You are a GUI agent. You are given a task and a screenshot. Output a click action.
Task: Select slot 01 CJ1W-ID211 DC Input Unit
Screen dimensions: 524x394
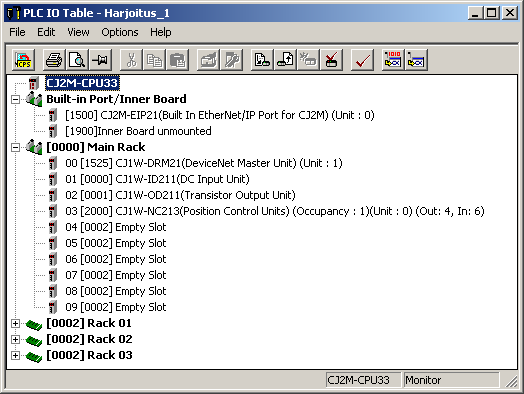tap(157, 179)
